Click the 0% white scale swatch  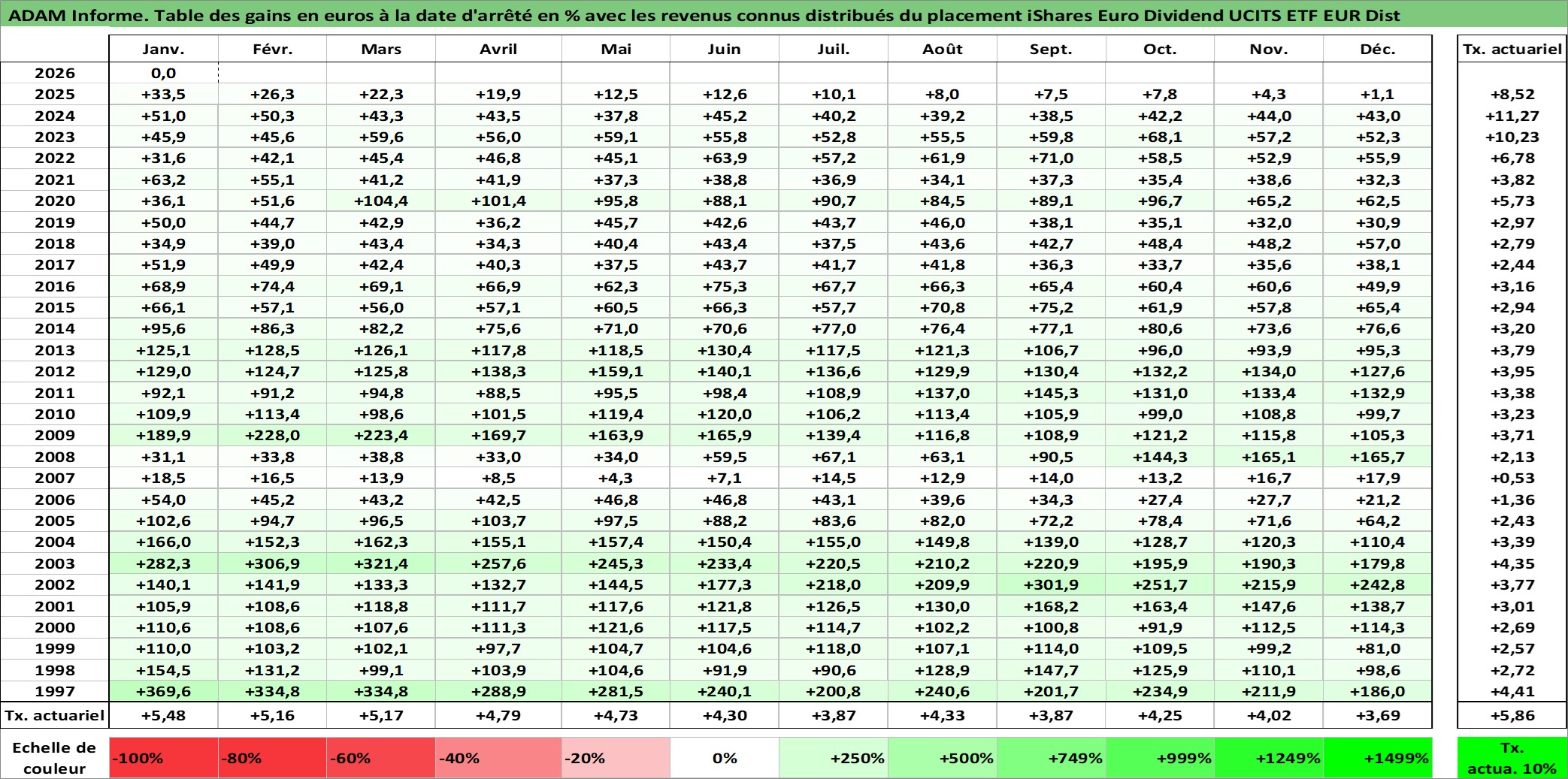725,758
